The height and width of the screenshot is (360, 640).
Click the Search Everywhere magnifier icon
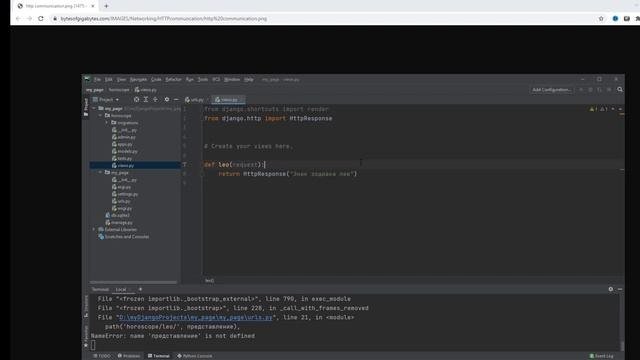tap(620, 90)
